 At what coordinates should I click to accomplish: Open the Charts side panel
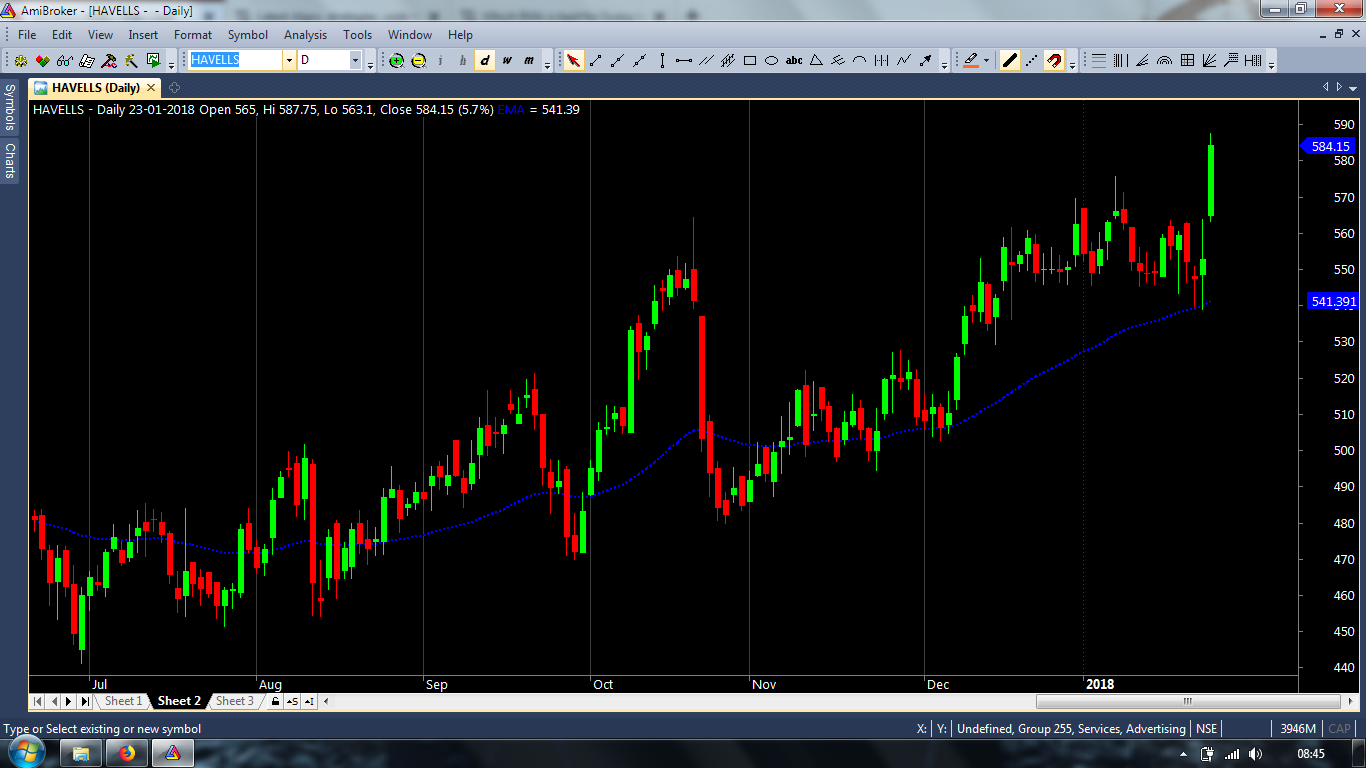click(10, 161)
